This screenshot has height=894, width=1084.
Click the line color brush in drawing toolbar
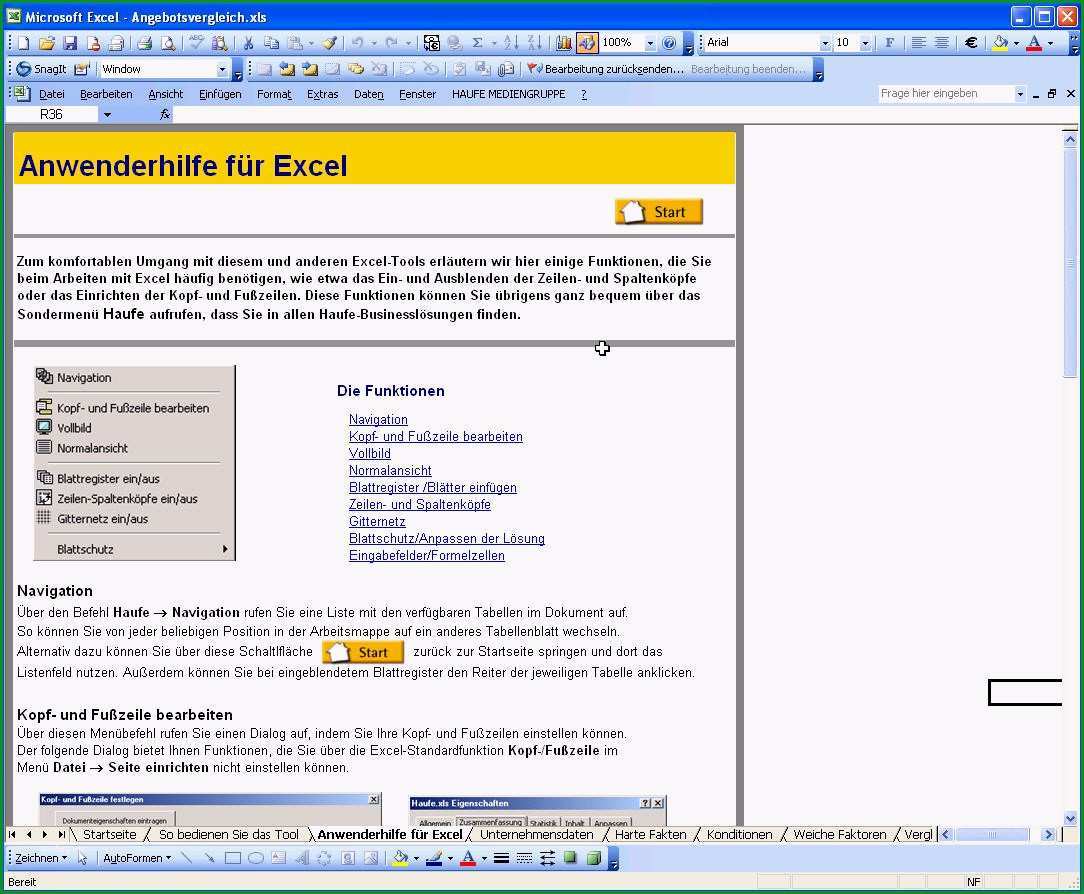pos(434,858)
